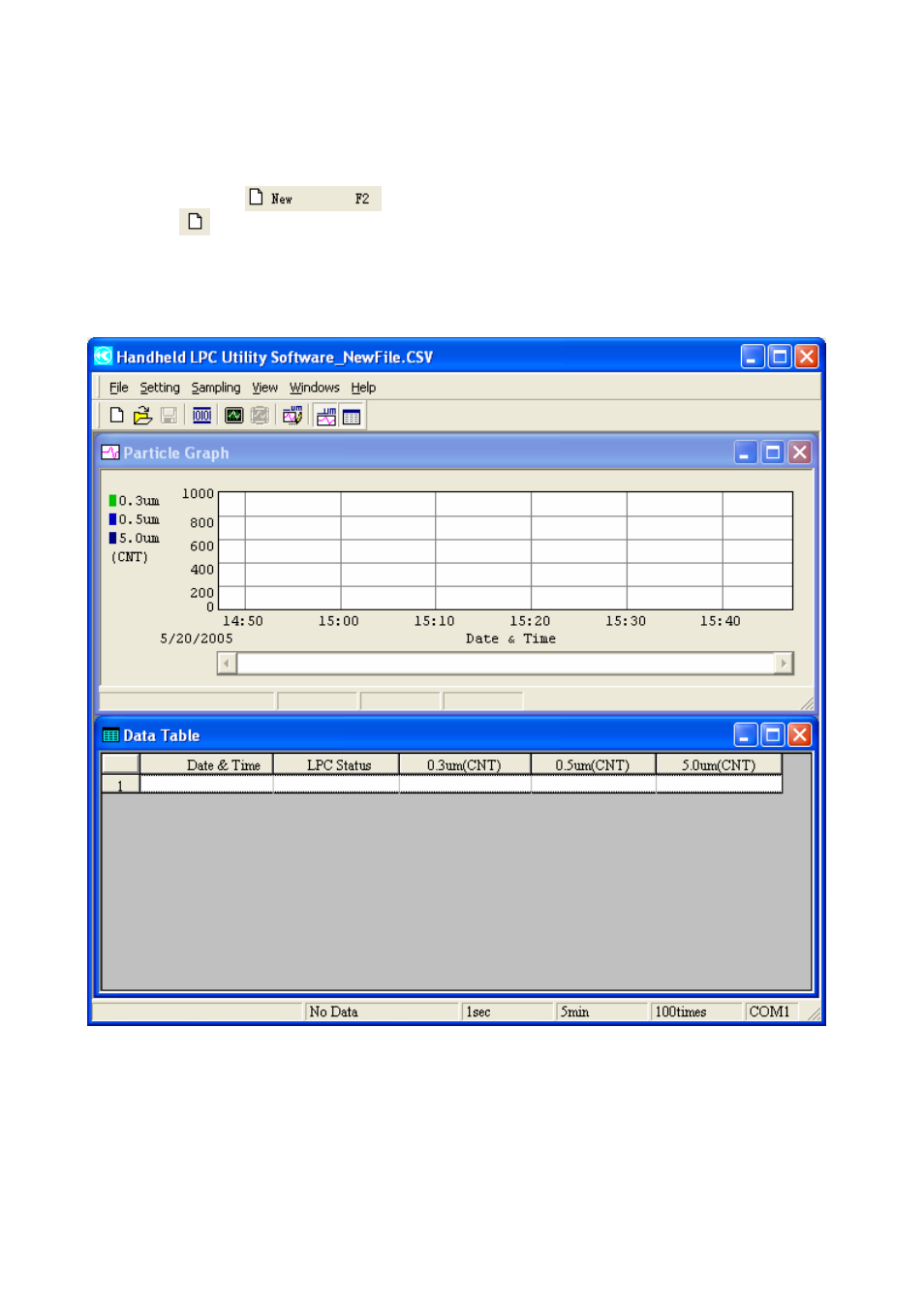Minimize the Data Table window
Image resolution: width=924 pixels, height=1308 pixels.
tap(746, 735)
